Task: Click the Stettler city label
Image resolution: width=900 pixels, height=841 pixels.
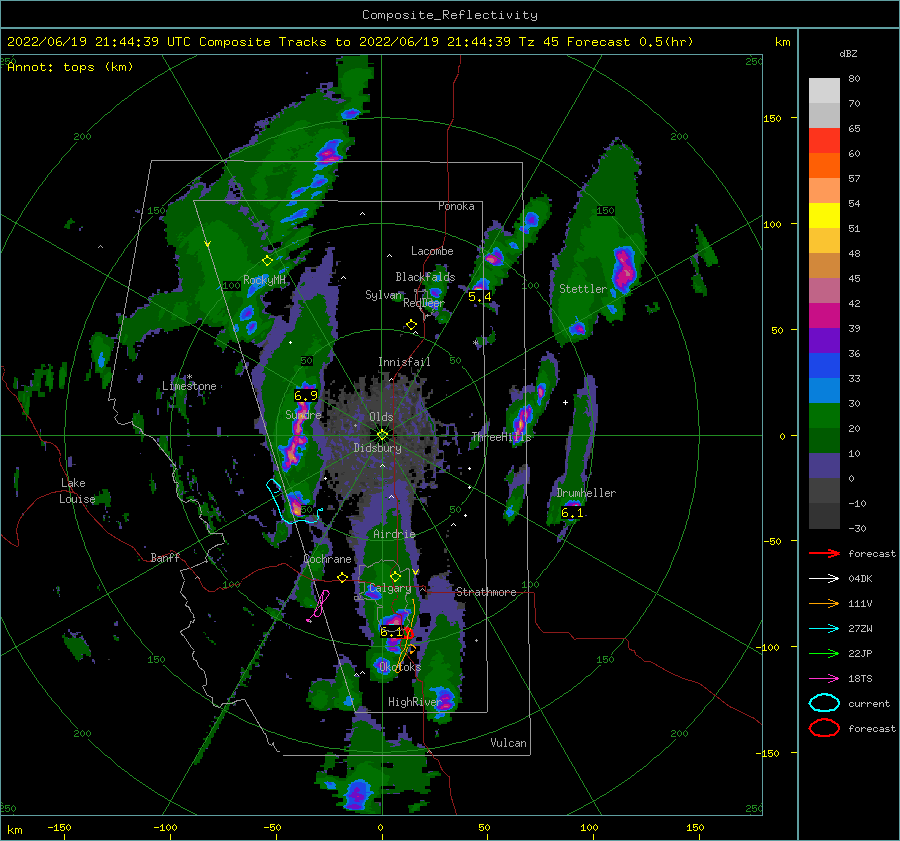Action: pos(583,289)
